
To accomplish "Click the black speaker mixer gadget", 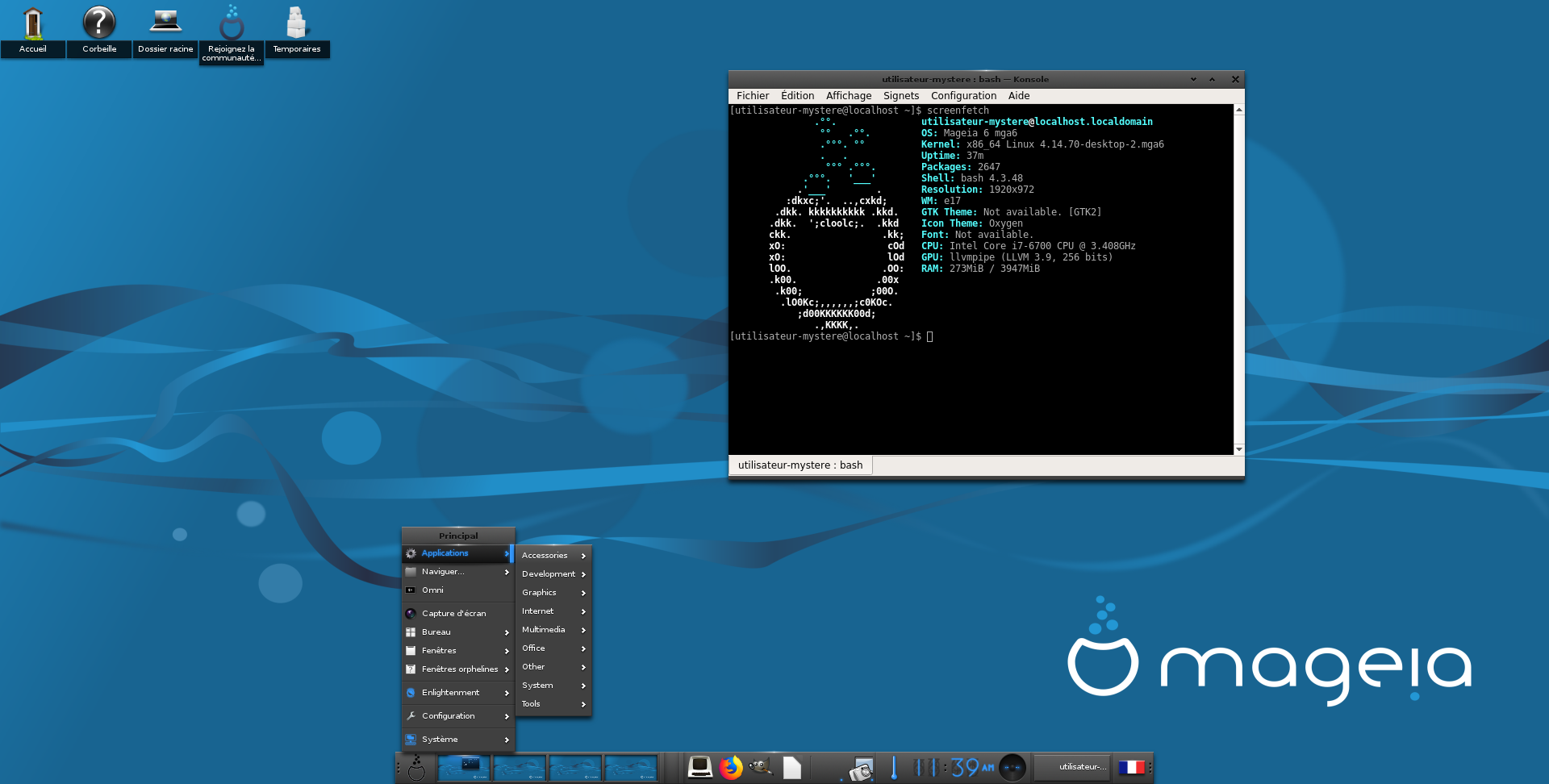I will click(x=1012, y=767).
